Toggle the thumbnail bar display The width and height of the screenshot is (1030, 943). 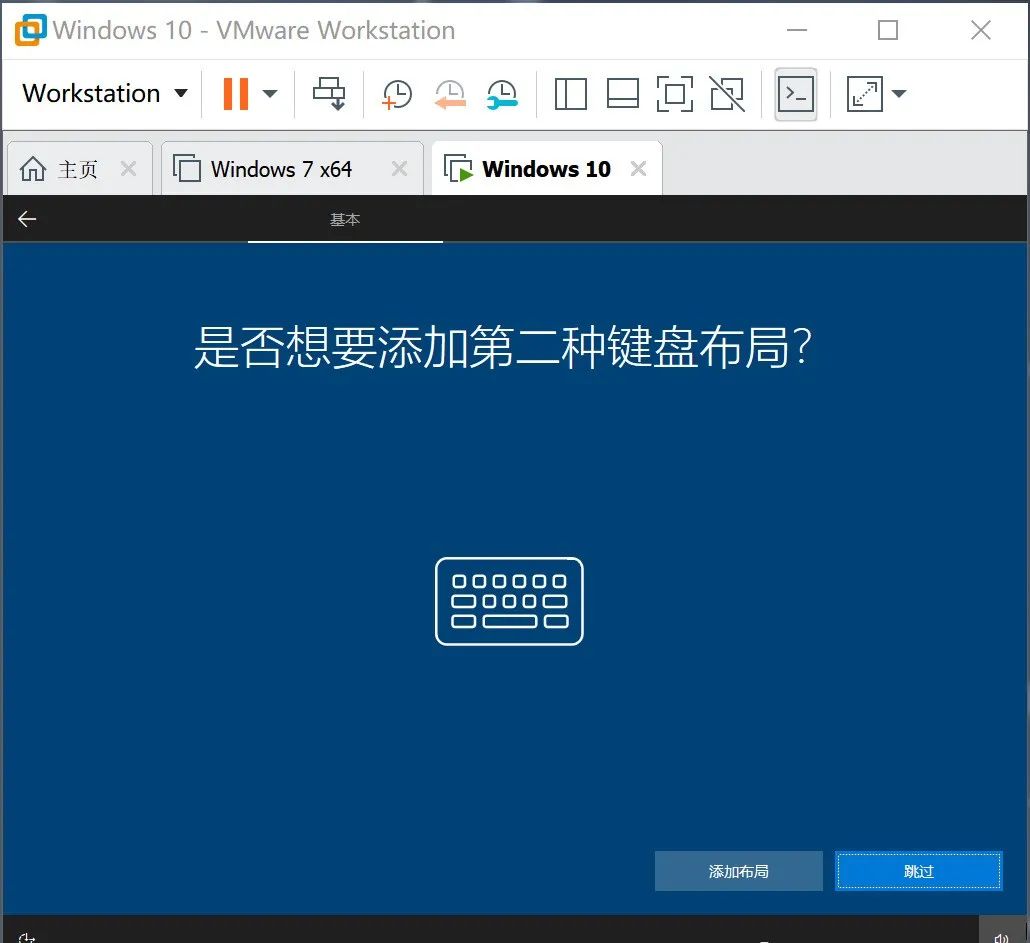(x=623, y=93)
